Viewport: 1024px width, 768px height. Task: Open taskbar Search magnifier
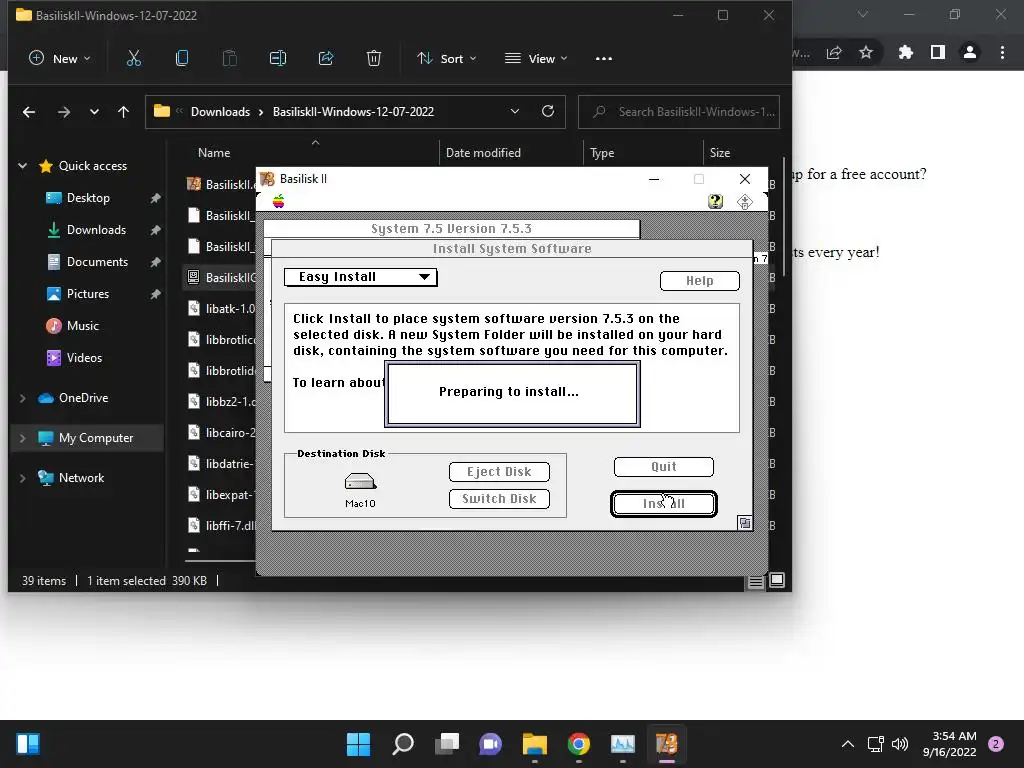click(403, 744)
